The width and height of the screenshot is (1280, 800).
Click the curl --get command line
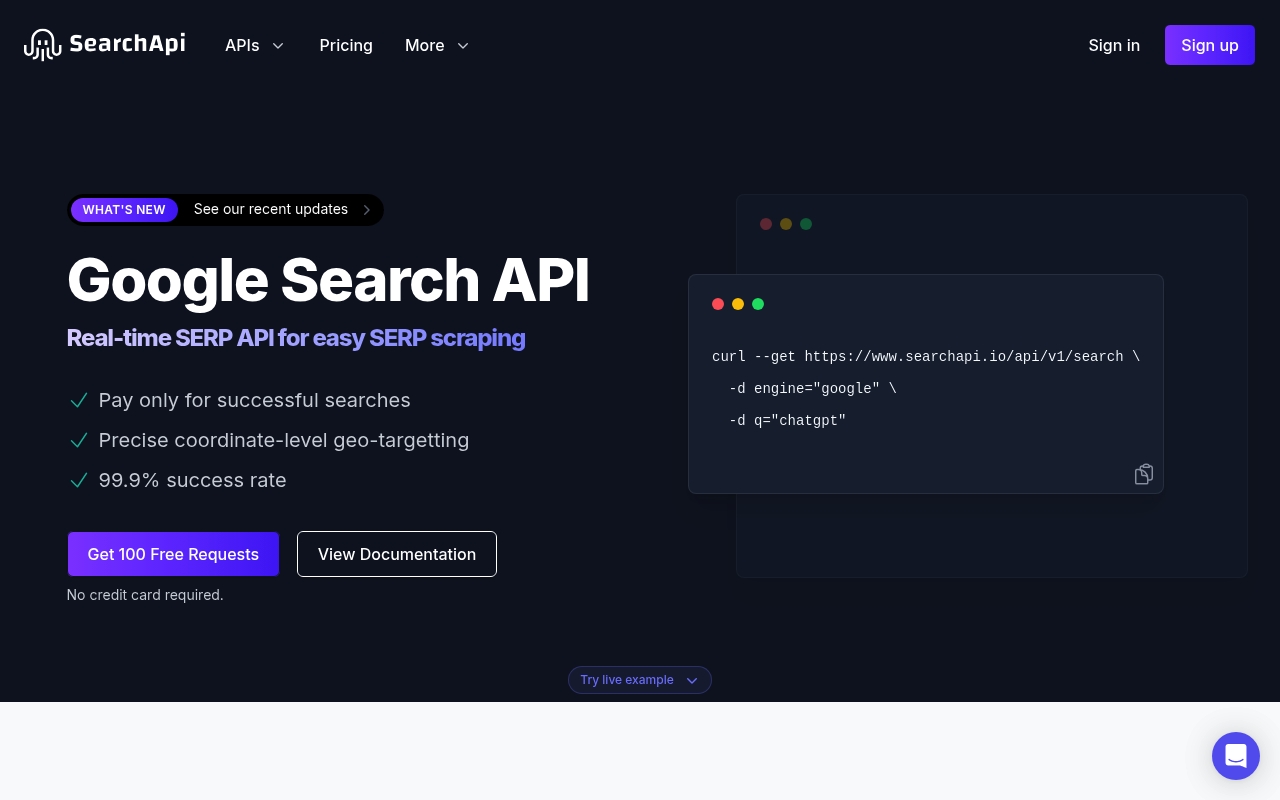[x=926, y=357]
